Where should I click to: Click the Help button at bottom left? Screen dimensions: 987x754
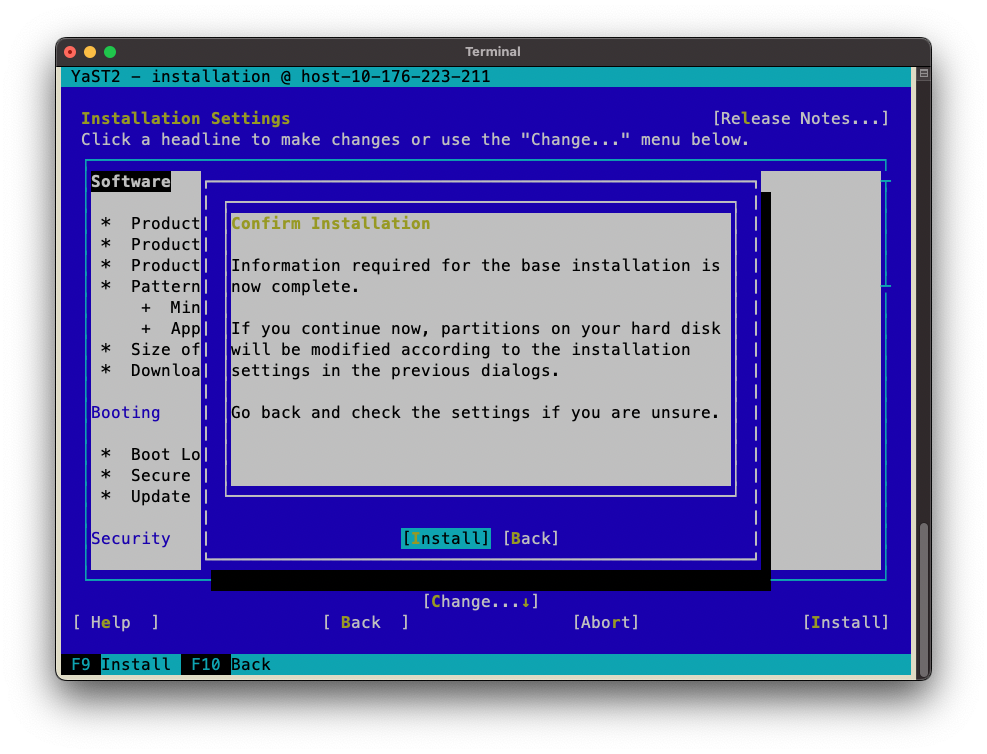coord(115,622)
